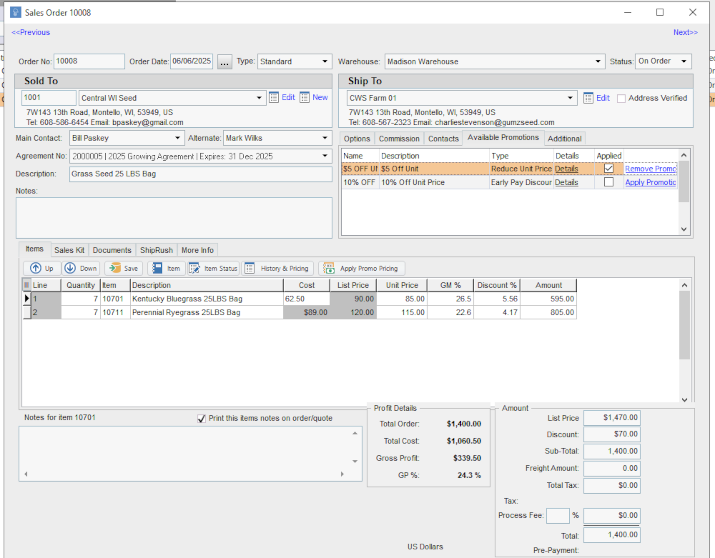Switch to the Options tab
Image resolution: width=715 pixels, height=558 pixels.
(x=357, y=139)
